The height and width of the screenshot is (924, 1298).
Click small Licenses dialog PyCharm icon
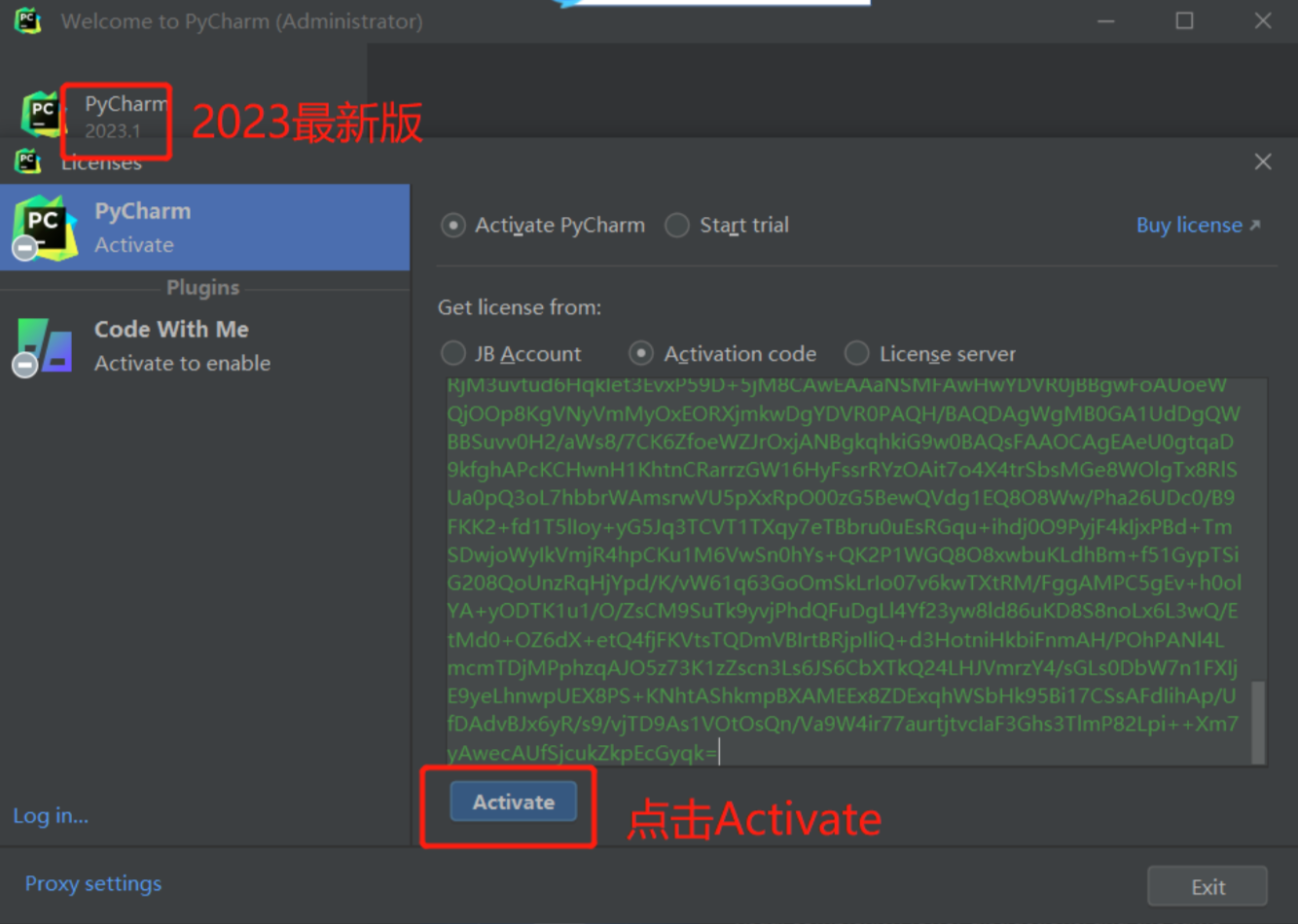pos(27,160)
